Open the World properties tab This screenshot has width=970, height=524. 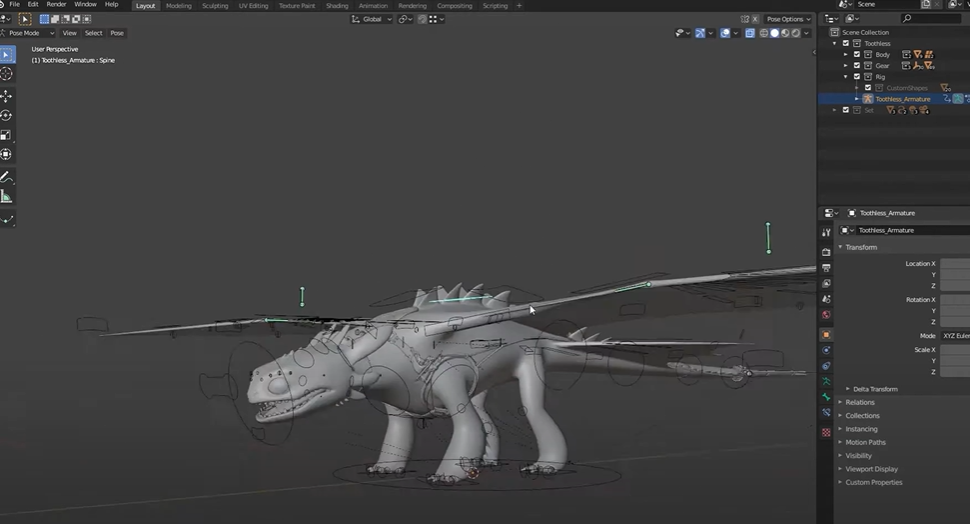click(x=826, y=314)
